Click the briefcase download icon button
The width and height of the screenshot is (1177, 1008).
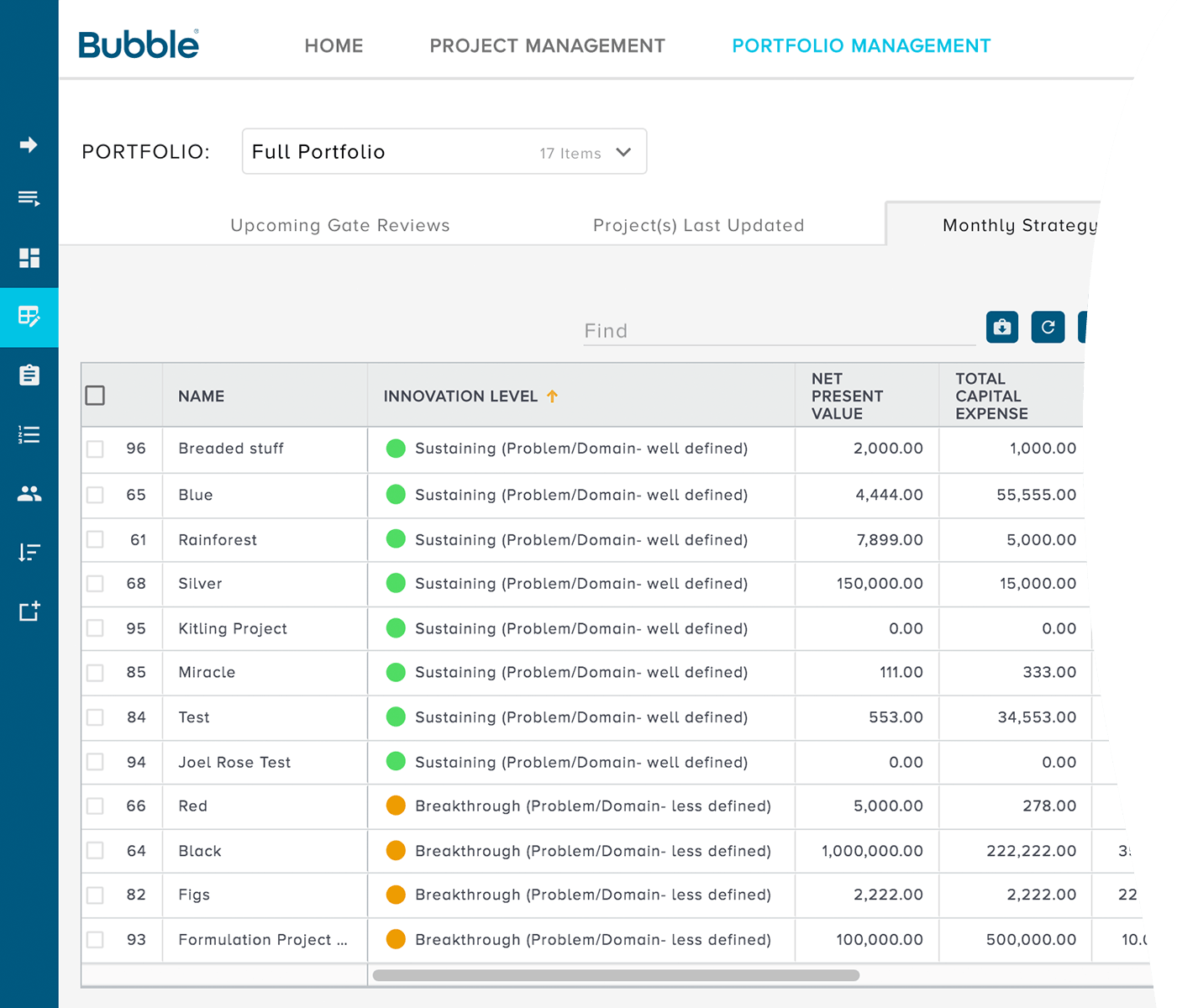pyautogui.click(x=1001, y=327)
